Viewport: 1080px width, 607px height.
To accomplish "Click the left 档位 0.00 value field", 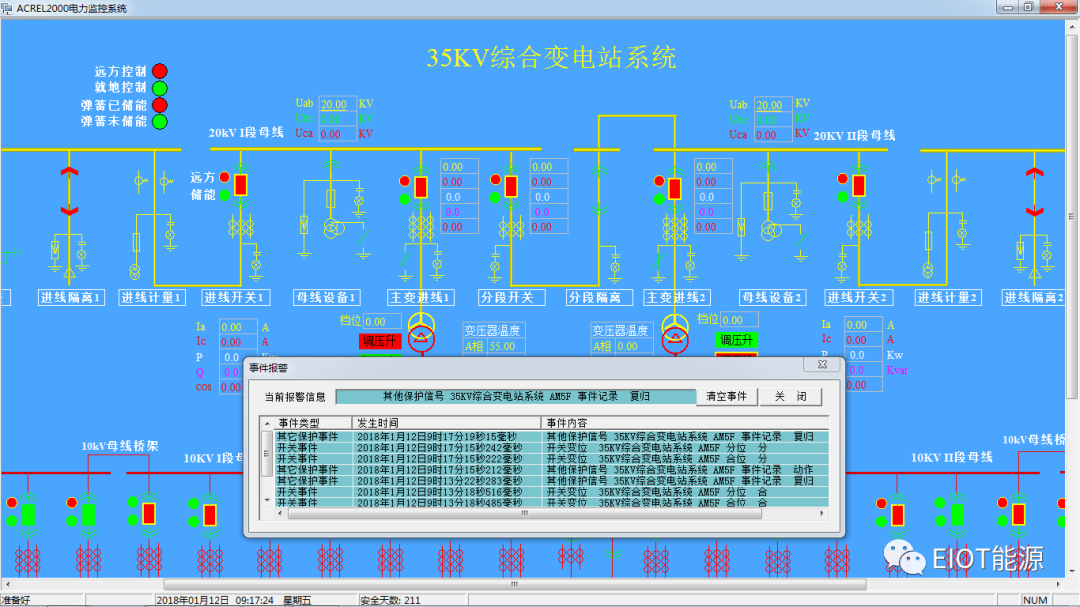I will point(382,322).
